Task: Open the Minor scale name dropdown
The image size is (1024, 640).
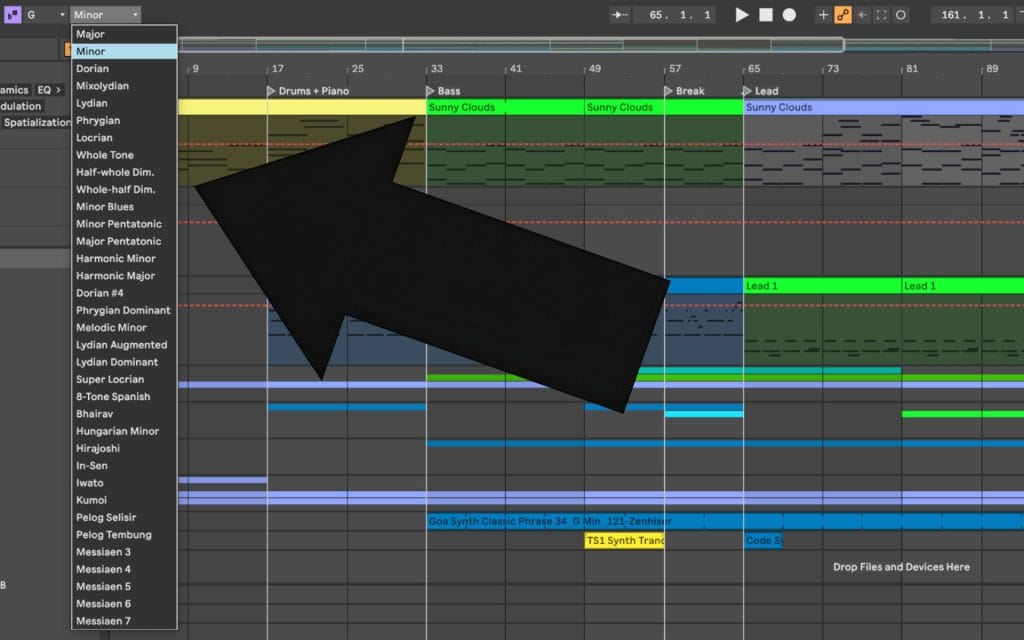Action: tap(105, 15)
